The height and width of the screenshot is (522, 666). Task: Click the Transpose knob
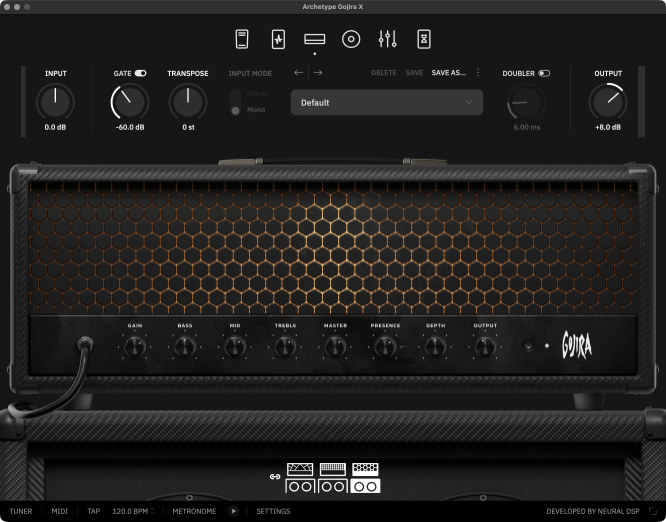188,102
